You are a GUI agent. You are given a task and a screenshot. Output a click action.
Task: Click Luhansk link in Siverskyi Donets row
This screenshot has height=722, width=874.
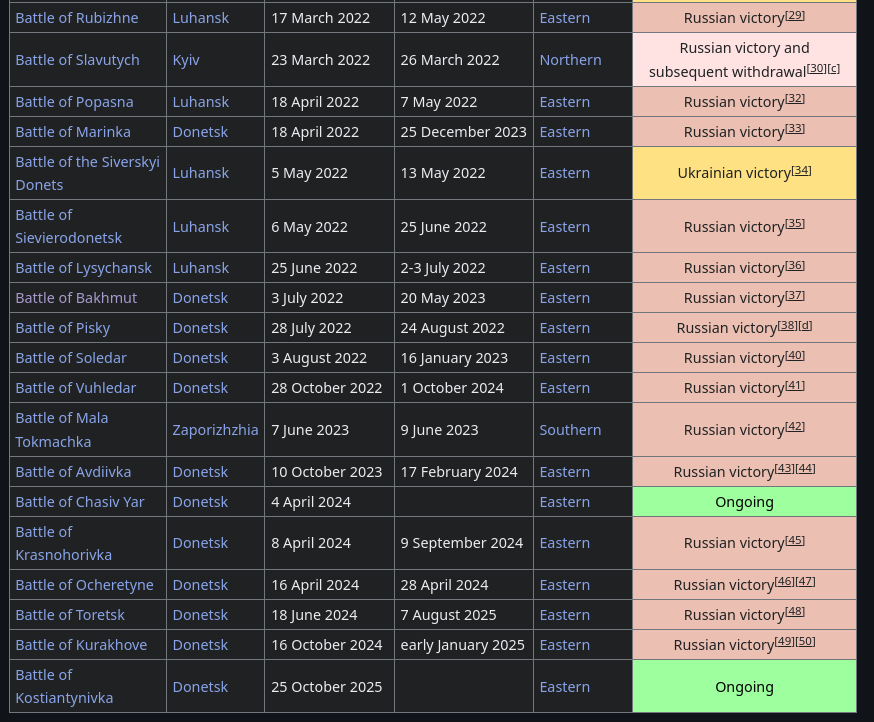[201, 173]
